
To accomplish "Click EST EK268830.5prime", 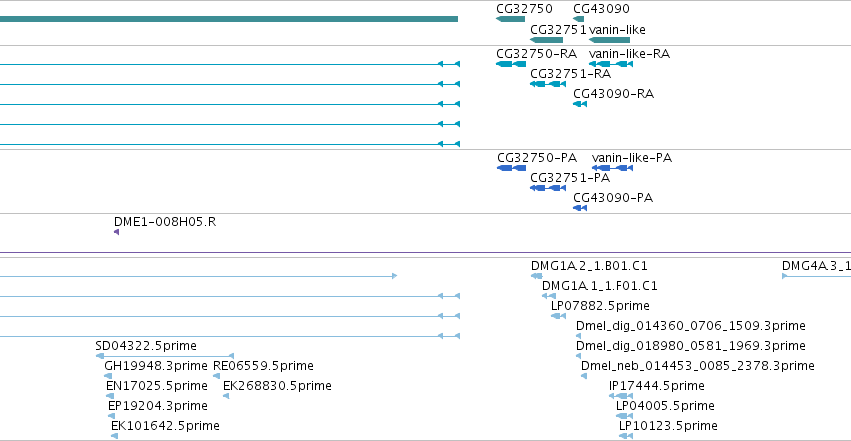I will 277,386.
